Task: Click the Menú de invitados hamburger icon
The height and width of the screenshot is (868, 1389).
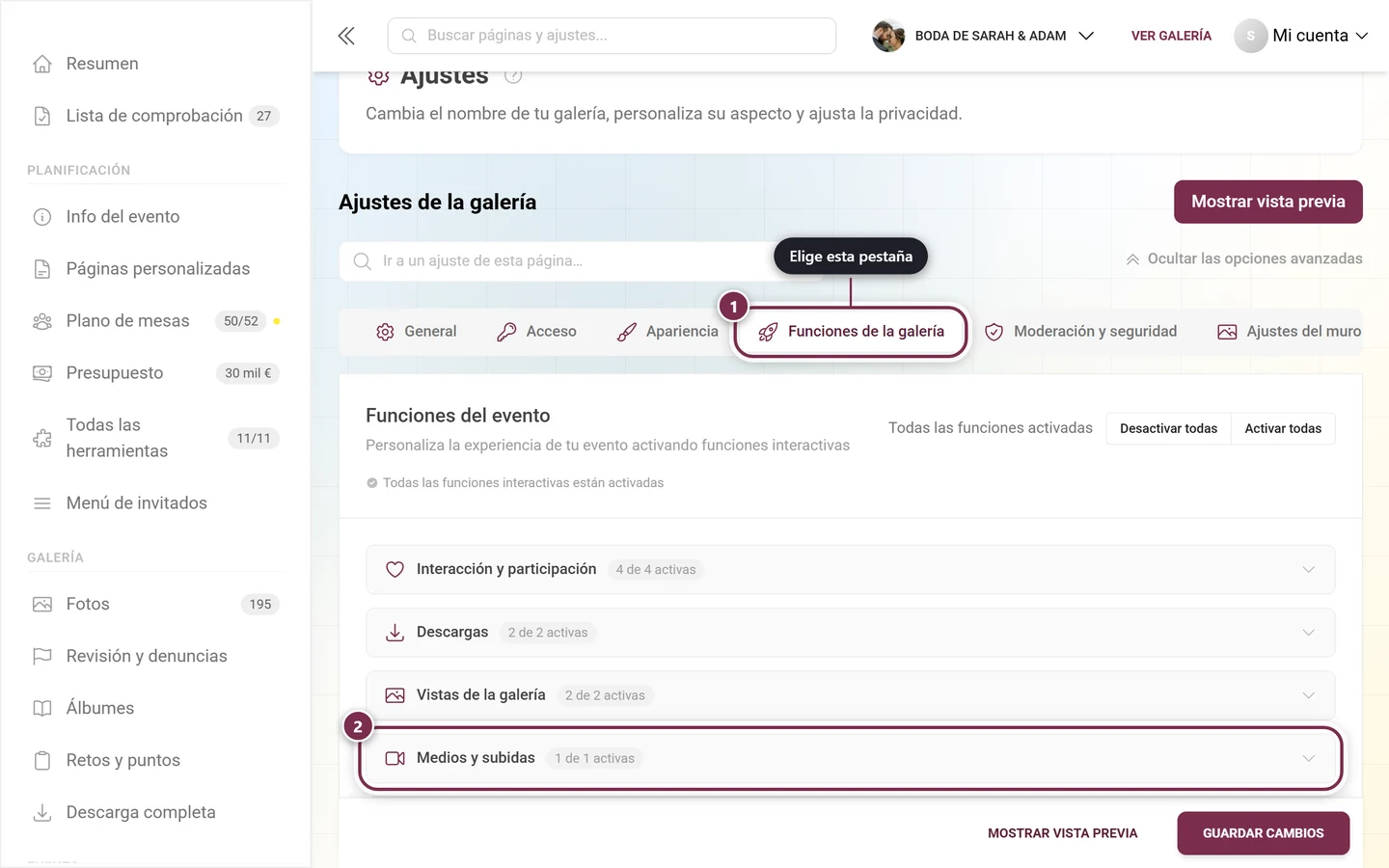Action: 42,503
